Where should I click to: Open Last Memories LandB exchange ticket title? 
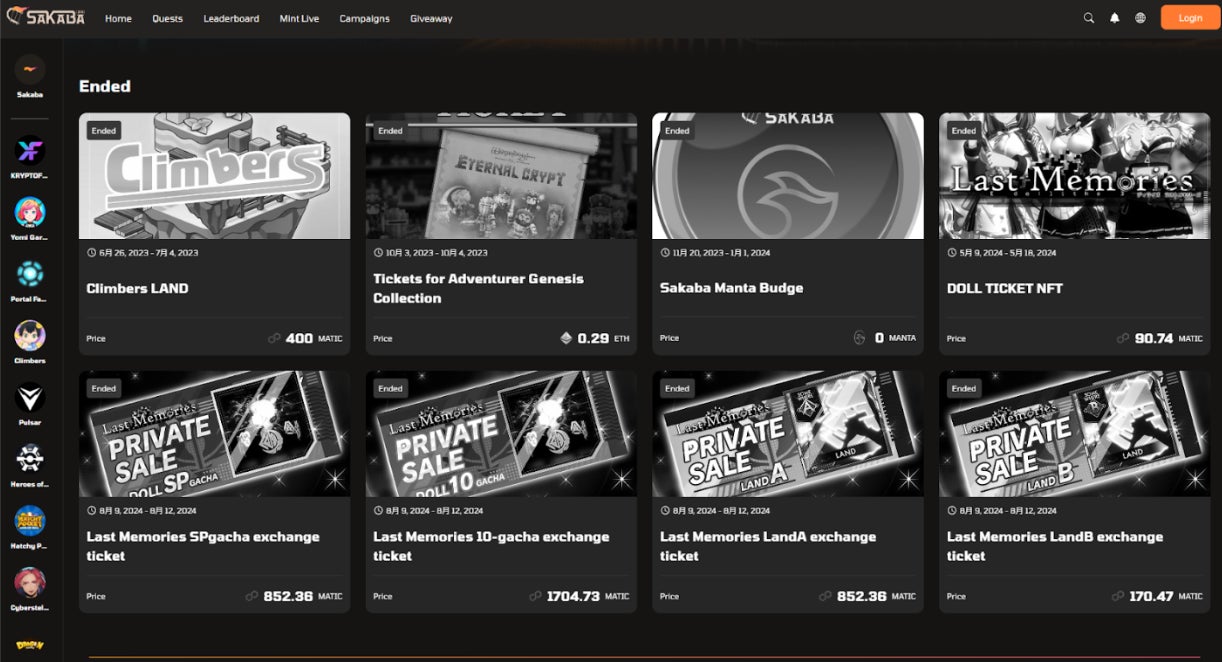click(1055, 546)
